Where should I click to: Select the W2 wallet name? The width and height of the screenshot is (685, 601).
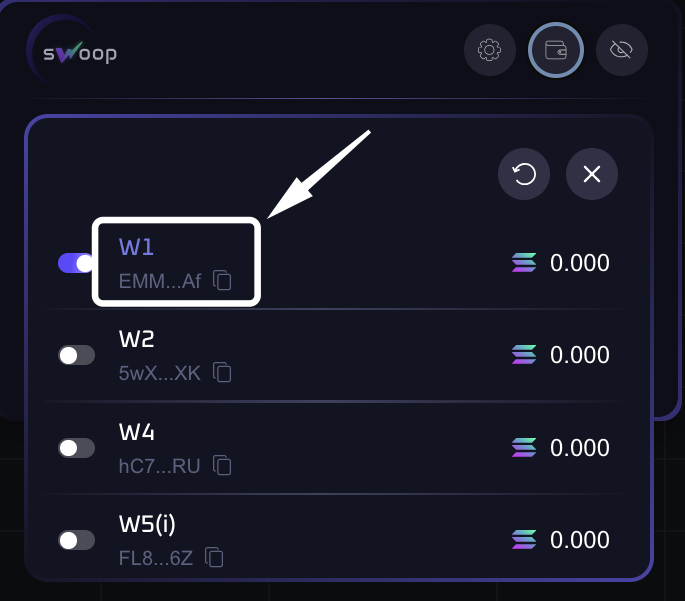coord(136,339)
